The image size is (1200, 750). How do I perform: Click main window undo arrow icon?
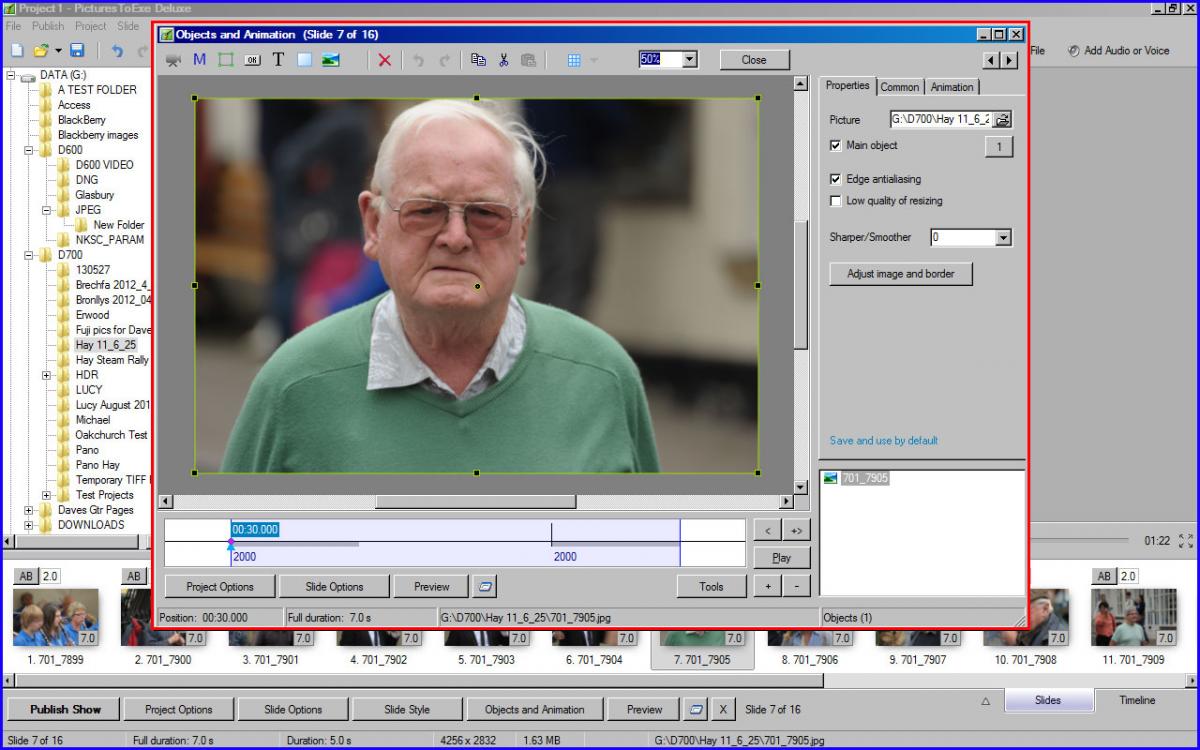coord(117,50)
